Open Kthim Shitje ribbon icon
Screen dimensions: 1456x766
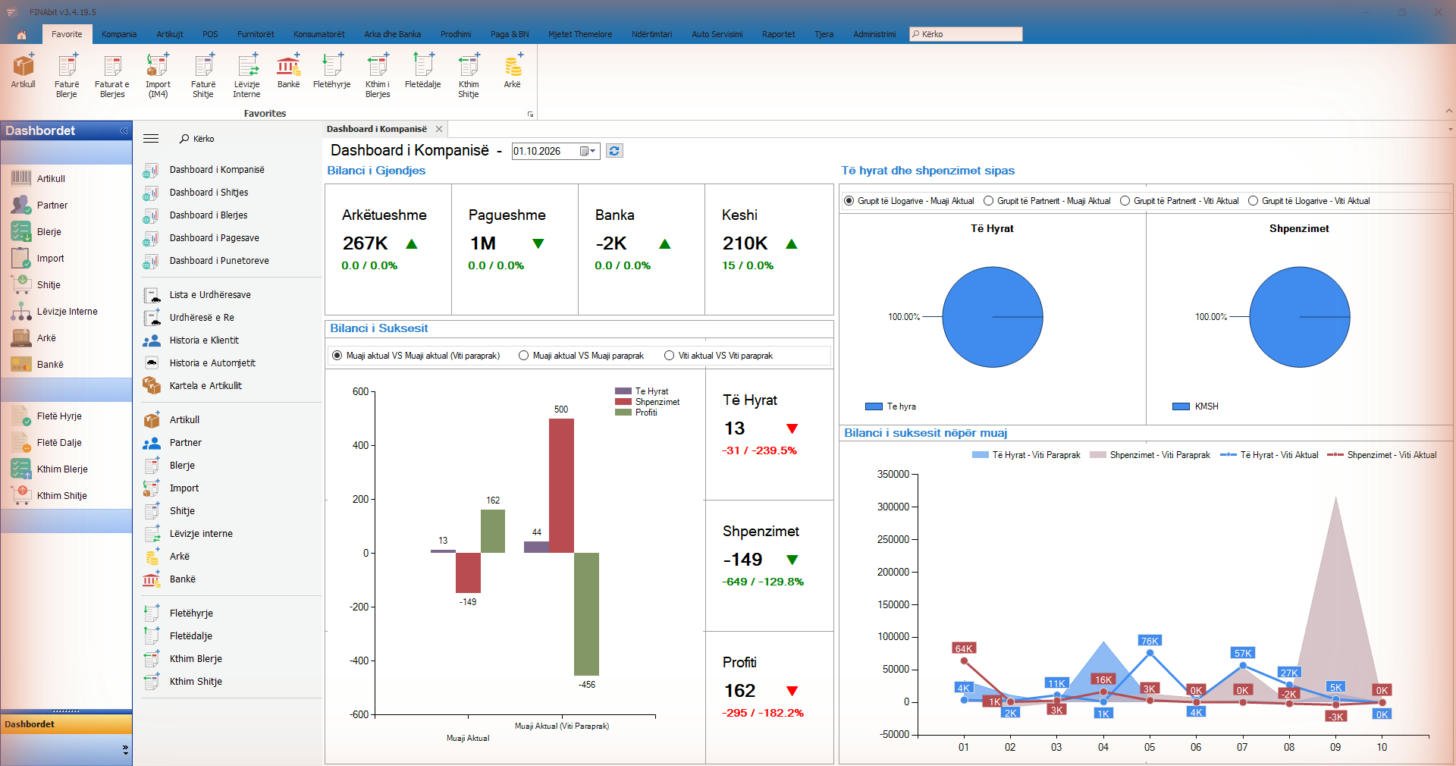468,77
